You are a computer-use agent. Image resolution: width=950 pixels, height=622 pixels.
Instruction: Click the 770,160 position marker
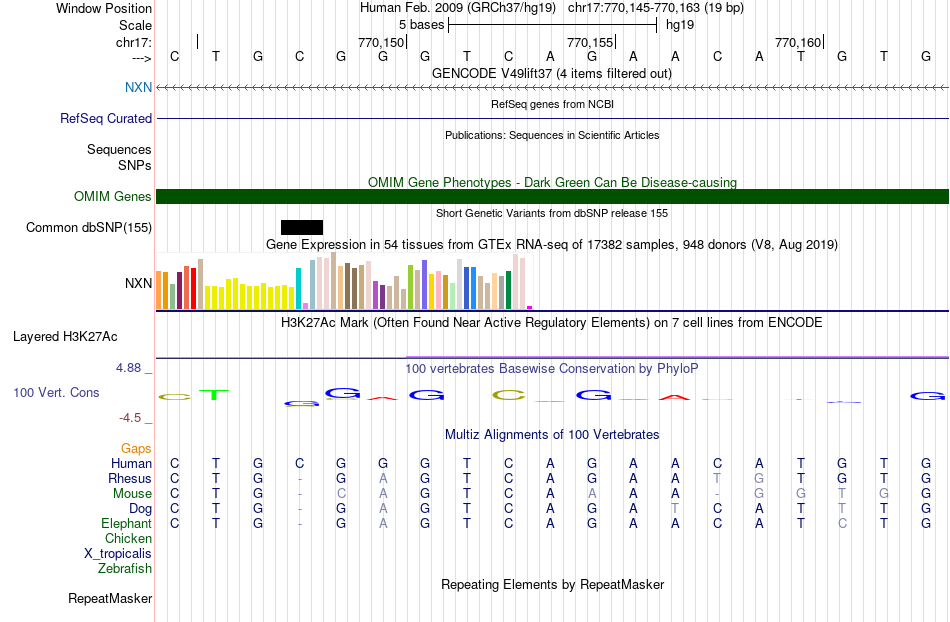point(798,42)
